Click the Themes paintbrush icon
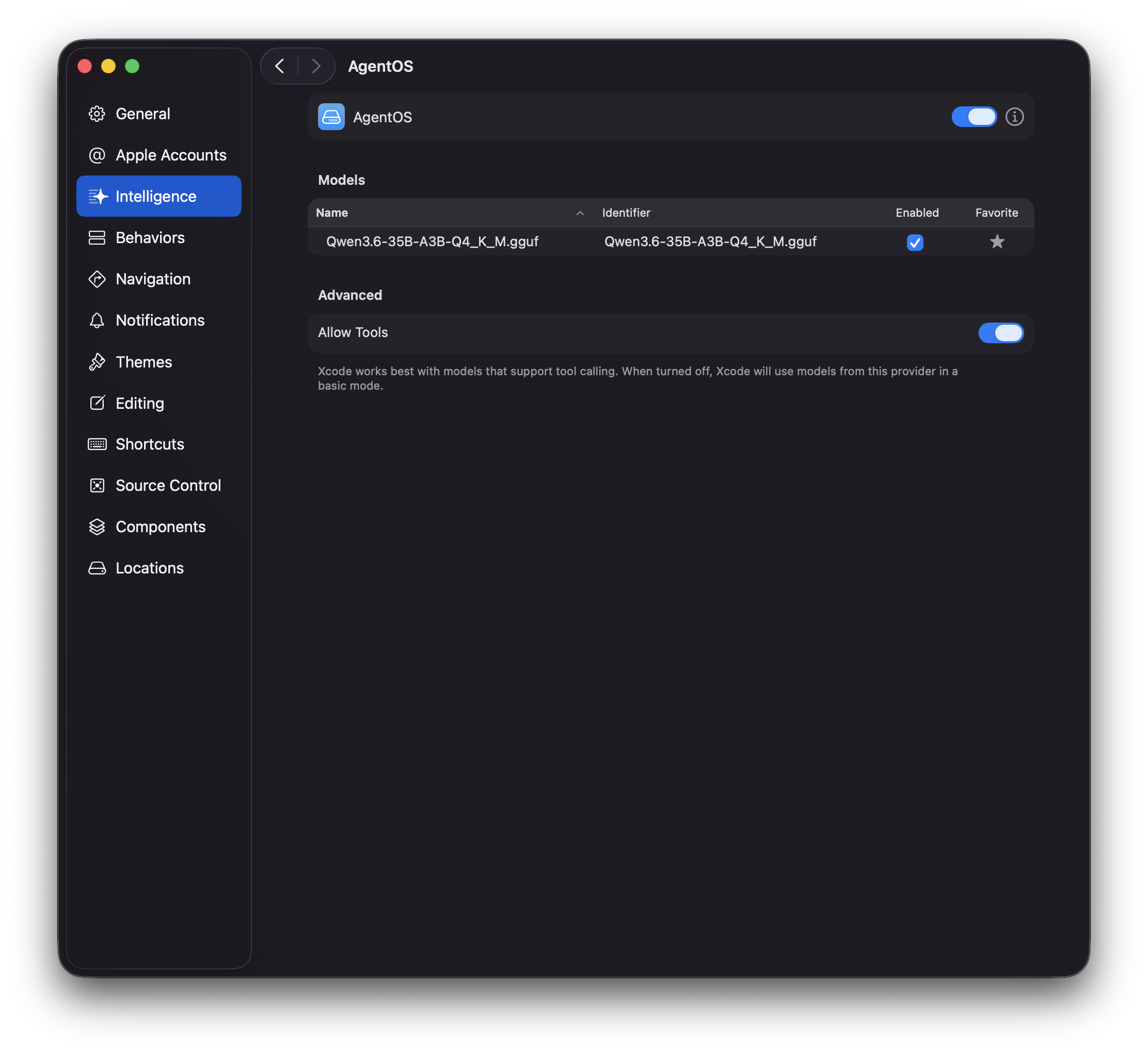Screen dimensions: 1148x1054 point(97,362)
